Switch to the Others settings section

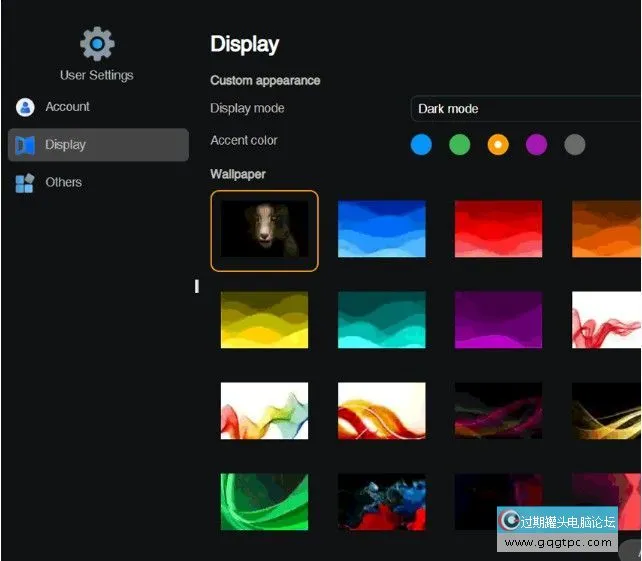coord(63,183)
